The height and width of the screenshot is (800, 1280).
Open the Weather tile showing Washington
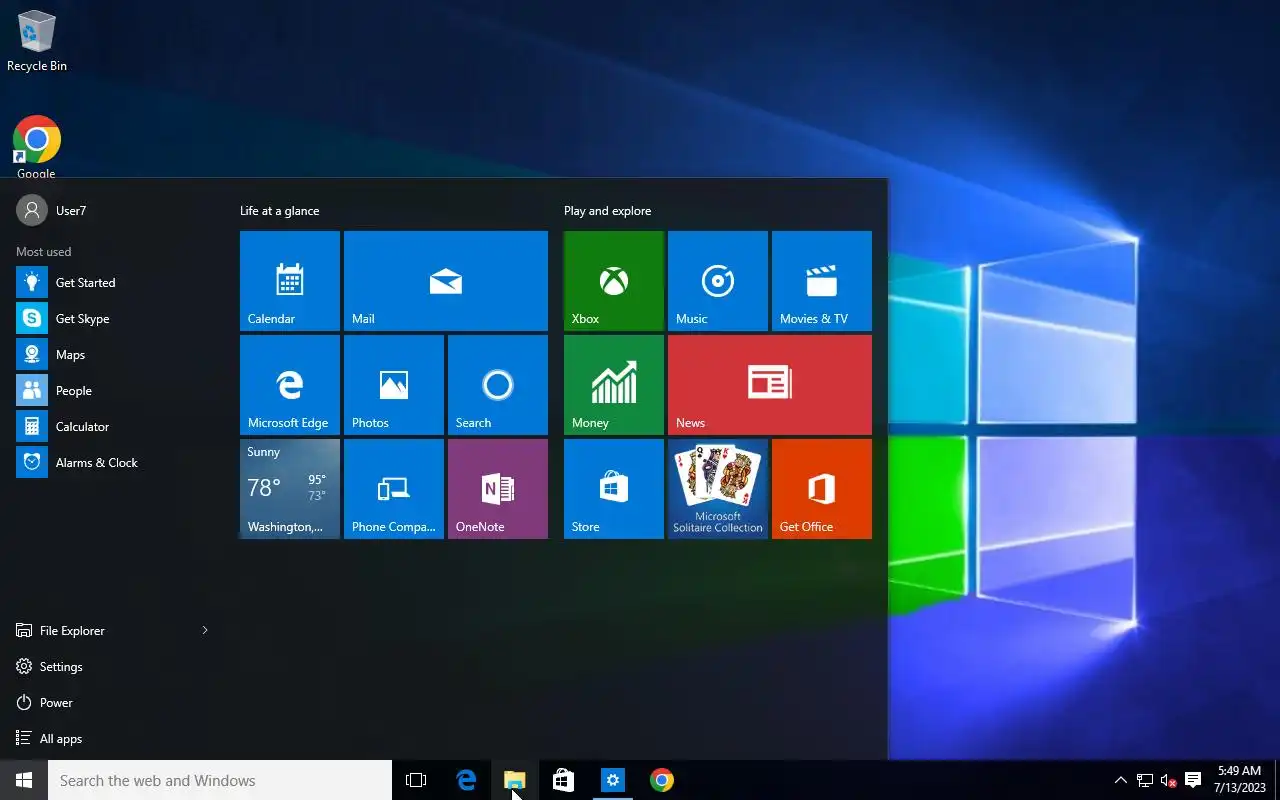(x=290, y=489)
